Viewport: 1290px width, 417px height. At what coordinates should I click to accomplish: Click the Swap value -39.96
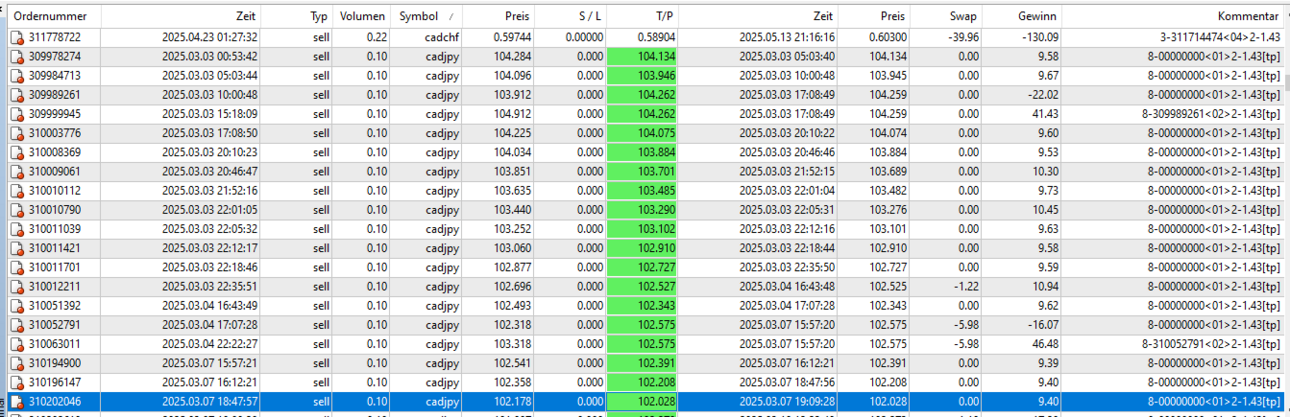[x=962, y=37]
